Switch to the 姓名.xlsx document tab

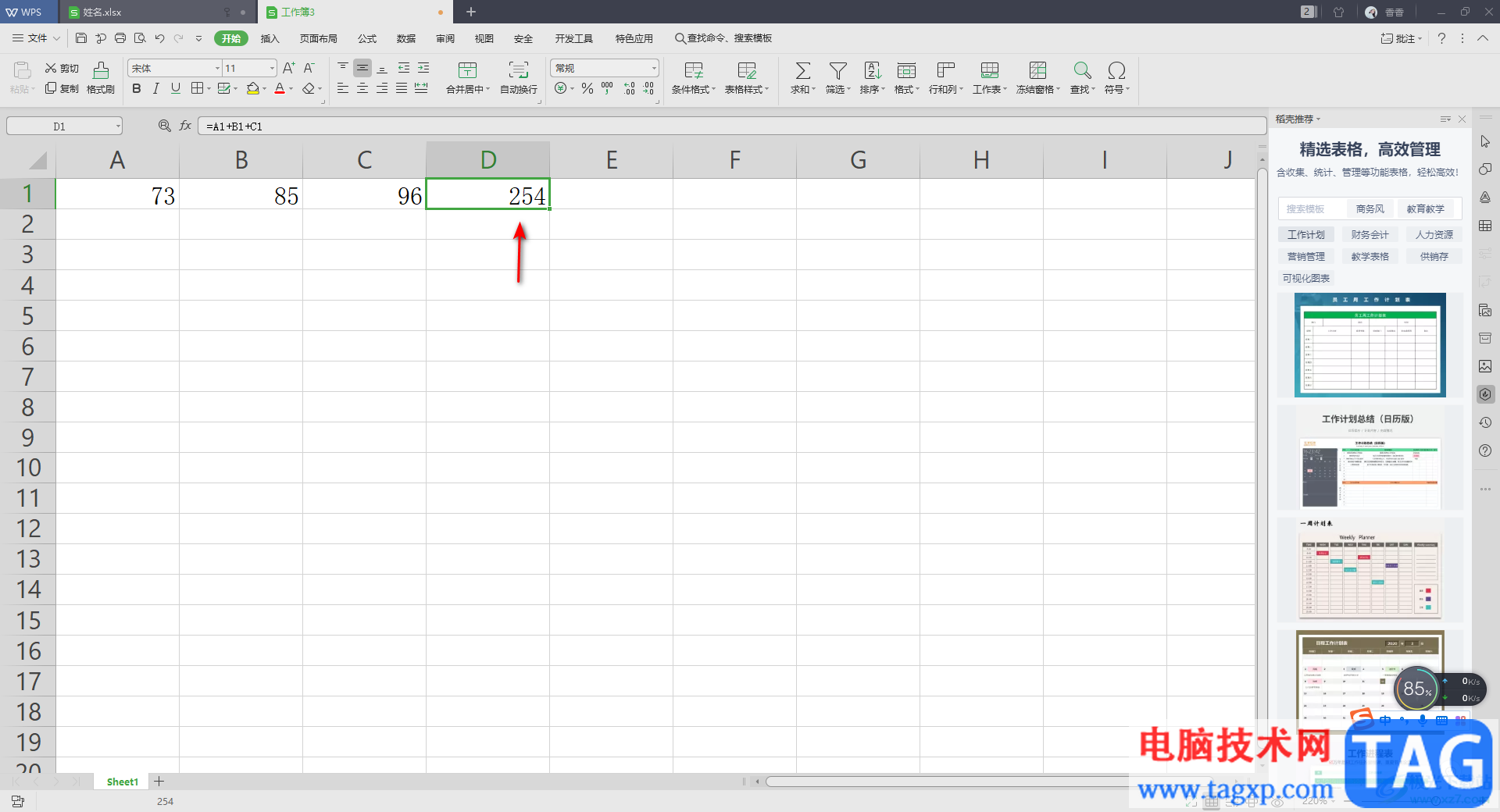(x=156, y=12)
